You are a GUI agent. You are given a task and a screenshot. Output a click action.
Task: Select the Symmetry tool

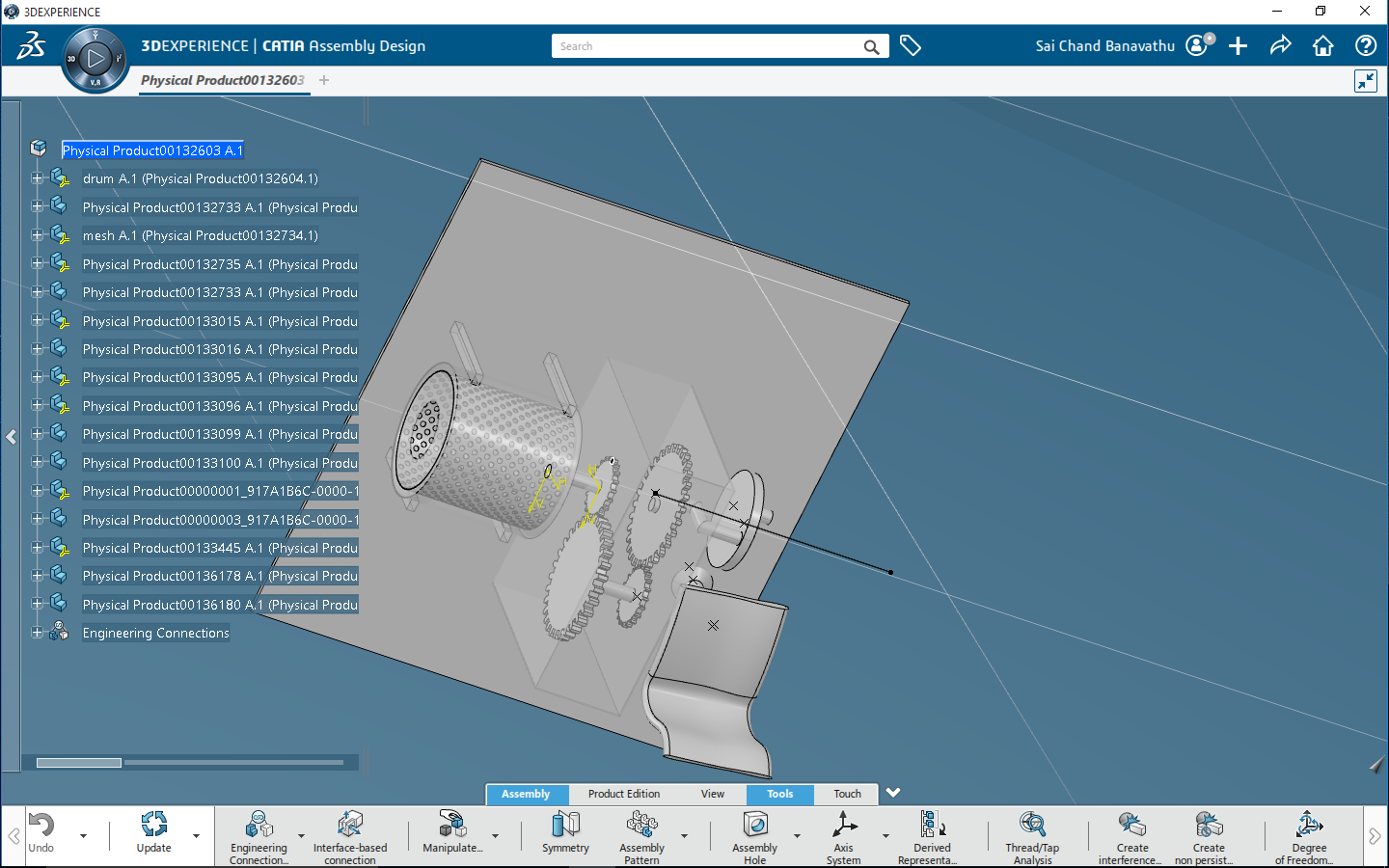coord(565,831)
